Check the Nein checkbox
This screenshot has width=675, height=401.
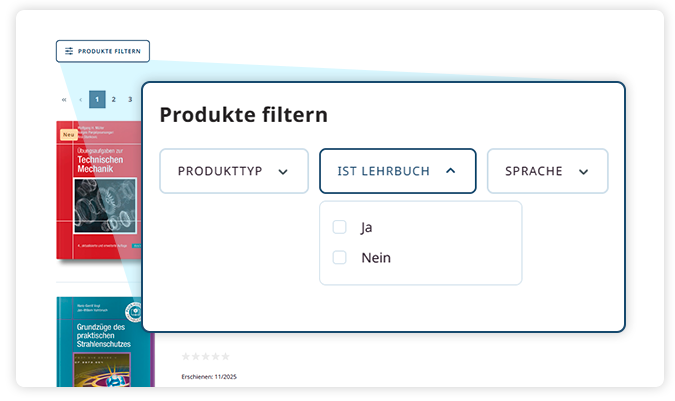coord(339,258)
